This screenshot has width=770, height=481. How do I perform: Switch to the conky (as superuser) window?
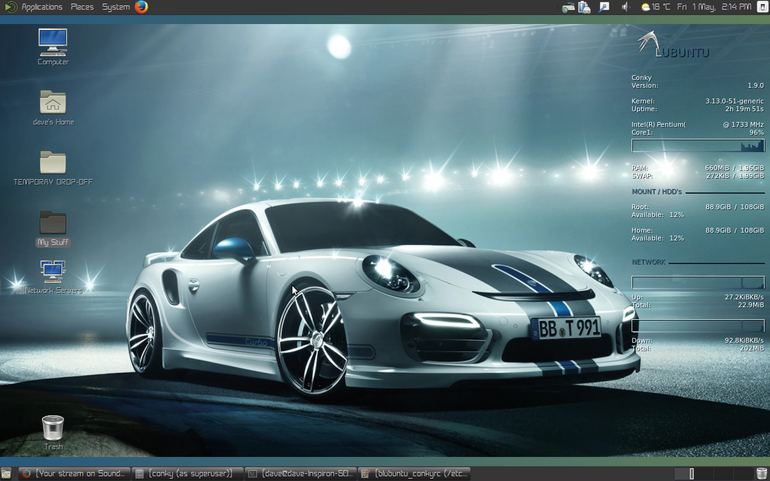[x=188, y=474]
